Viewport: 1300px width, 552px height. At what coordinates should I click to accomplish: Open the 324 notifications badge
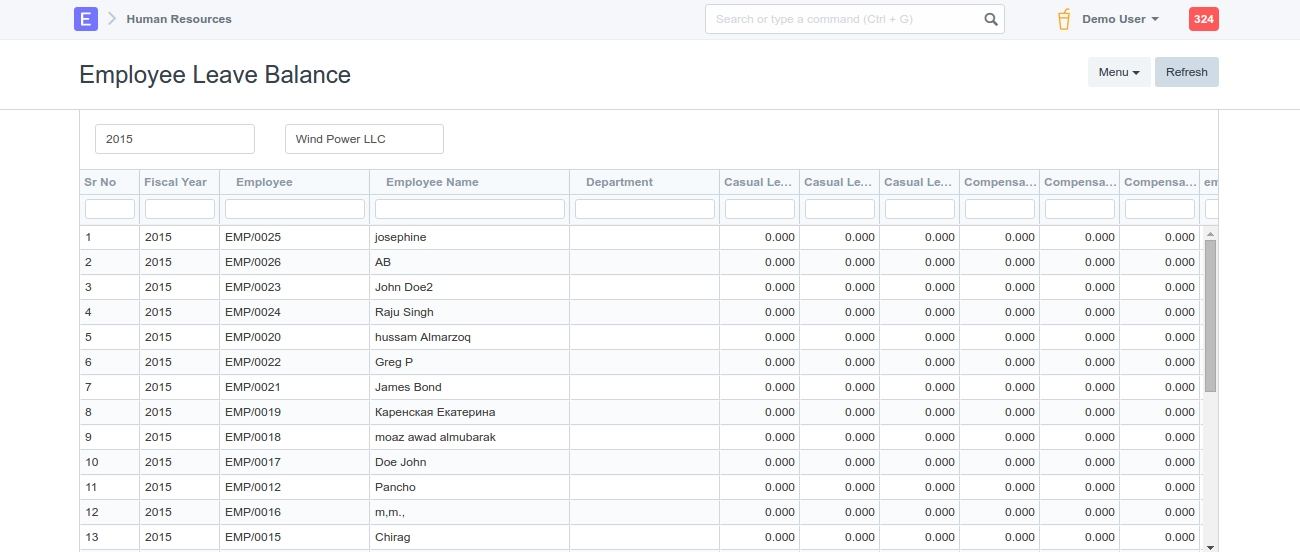click(1203, 19)
